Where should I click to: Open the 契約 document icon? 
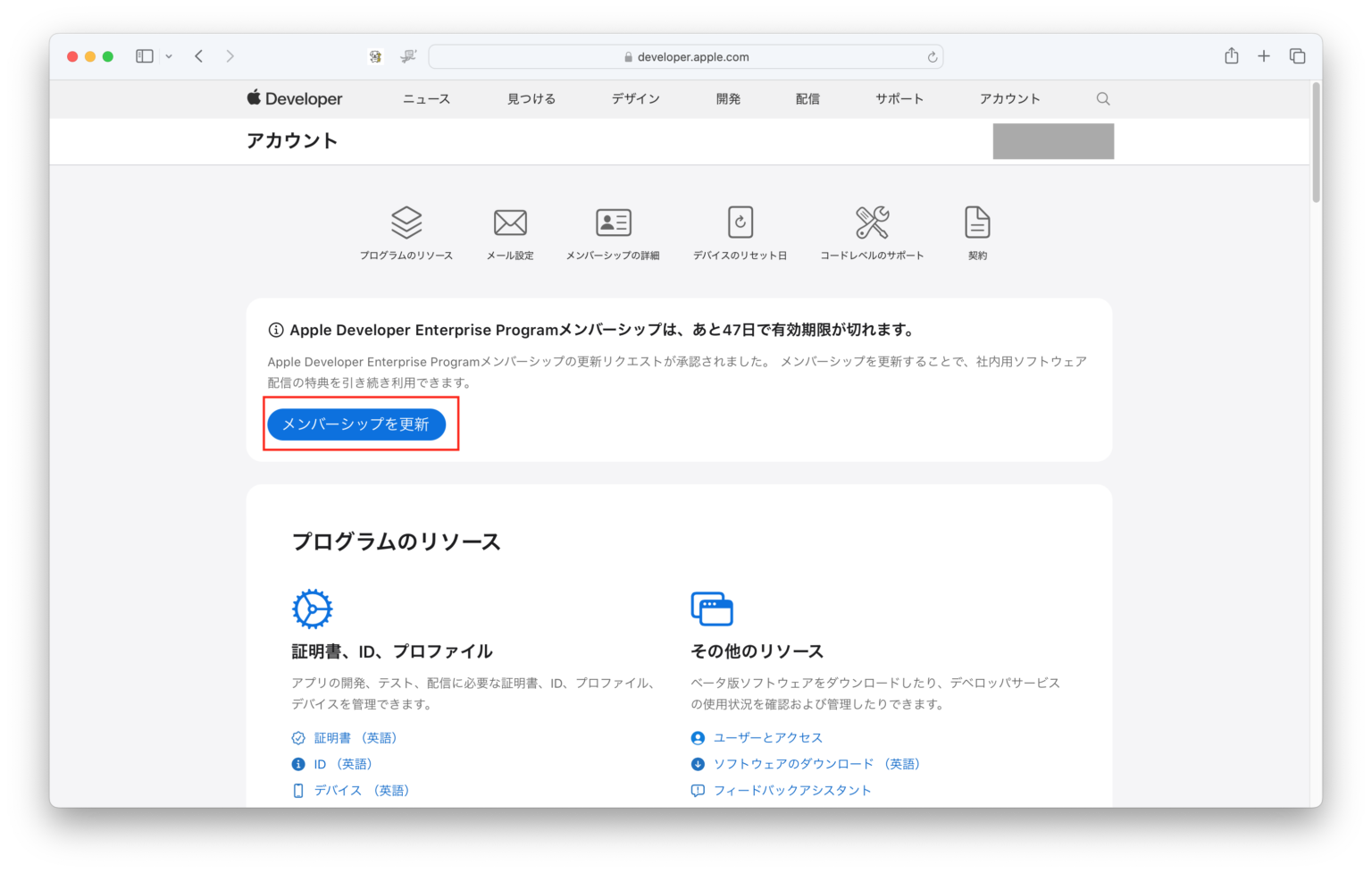coord(977,222)
